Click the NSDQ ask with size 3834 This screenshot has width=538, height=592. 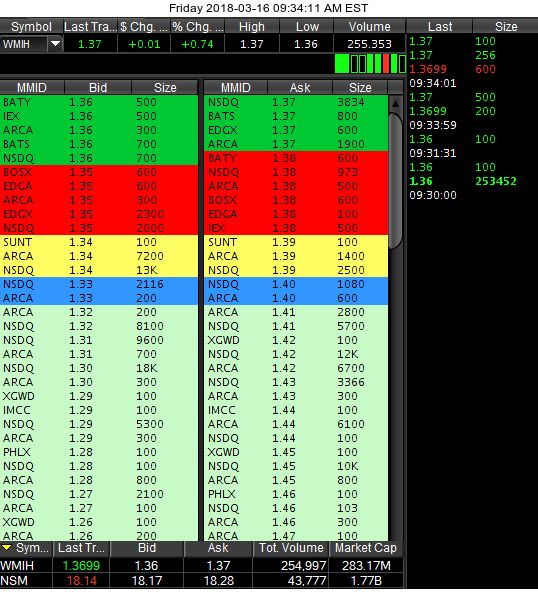click(x=296, y=102)
